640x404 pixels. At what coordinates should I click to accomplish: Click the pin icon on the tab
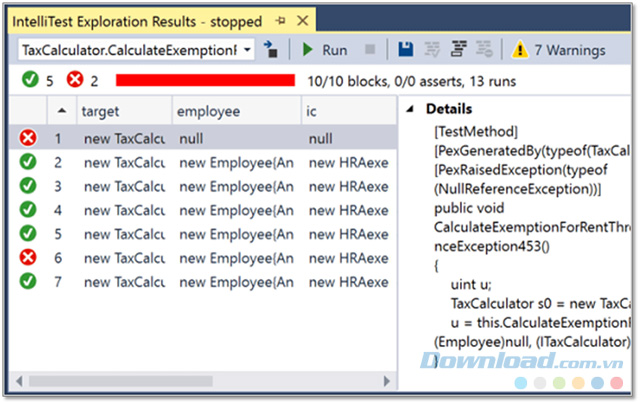[281, 21]
